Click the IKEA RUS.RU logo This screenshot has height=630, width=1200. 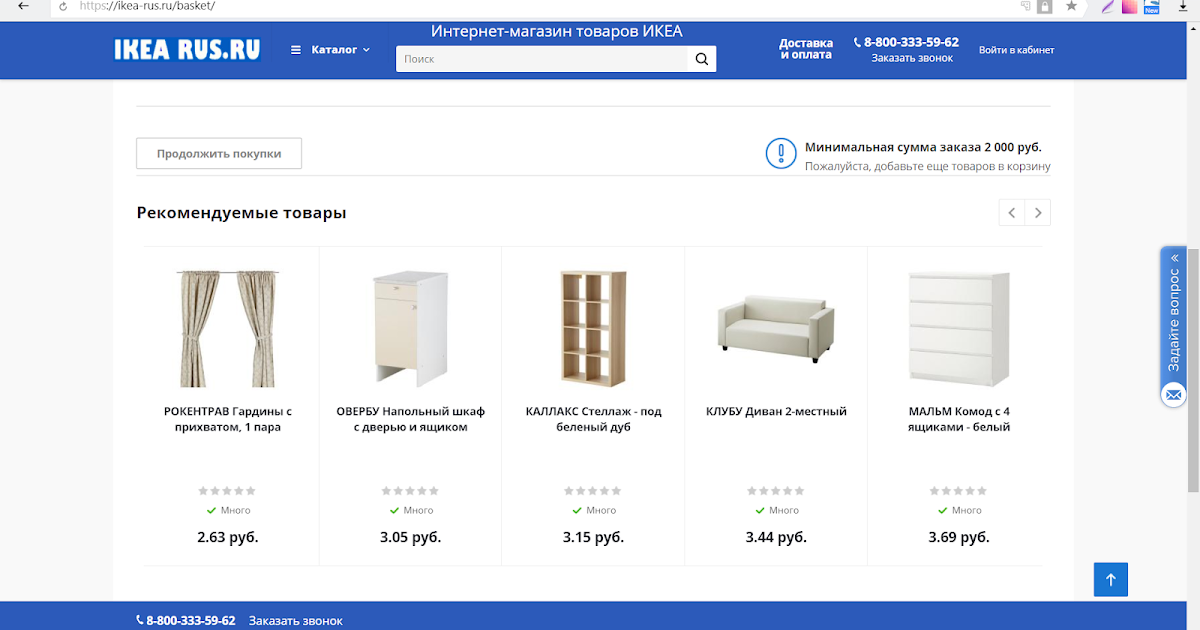click(x=188, y=50)
